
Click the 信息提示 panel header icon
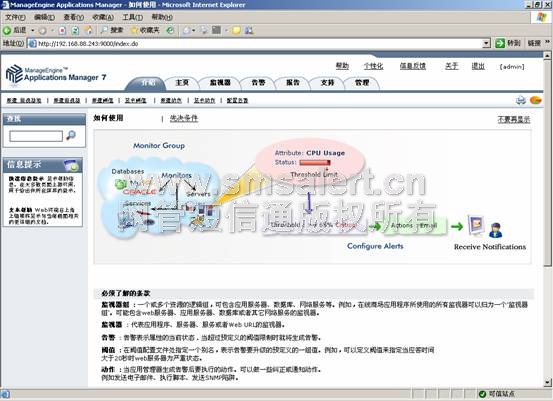click(x=71, y=165)
